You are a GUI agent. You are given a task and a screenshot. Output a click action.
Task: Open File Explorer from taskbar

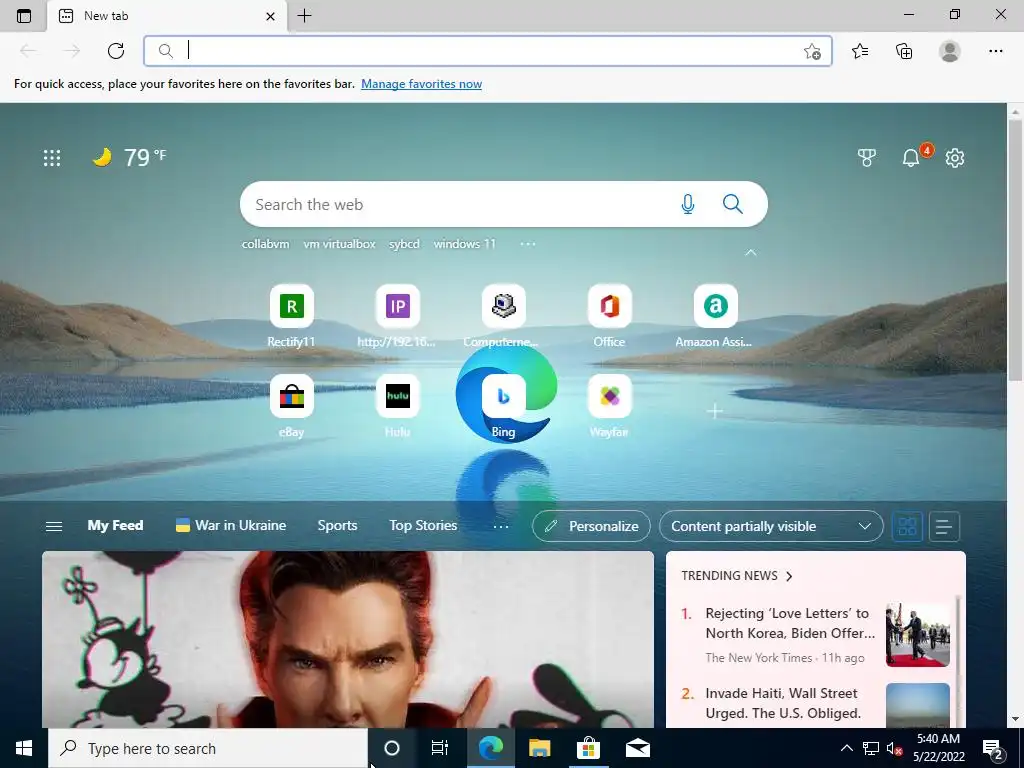pos(539,748)
